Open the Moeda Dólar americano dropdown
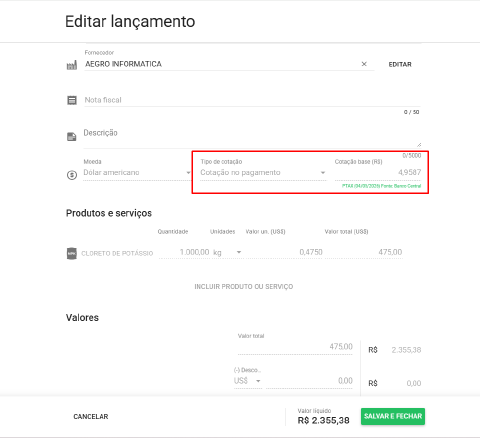Viewport: 480px width, 438px height. click(x=137, y=173)
